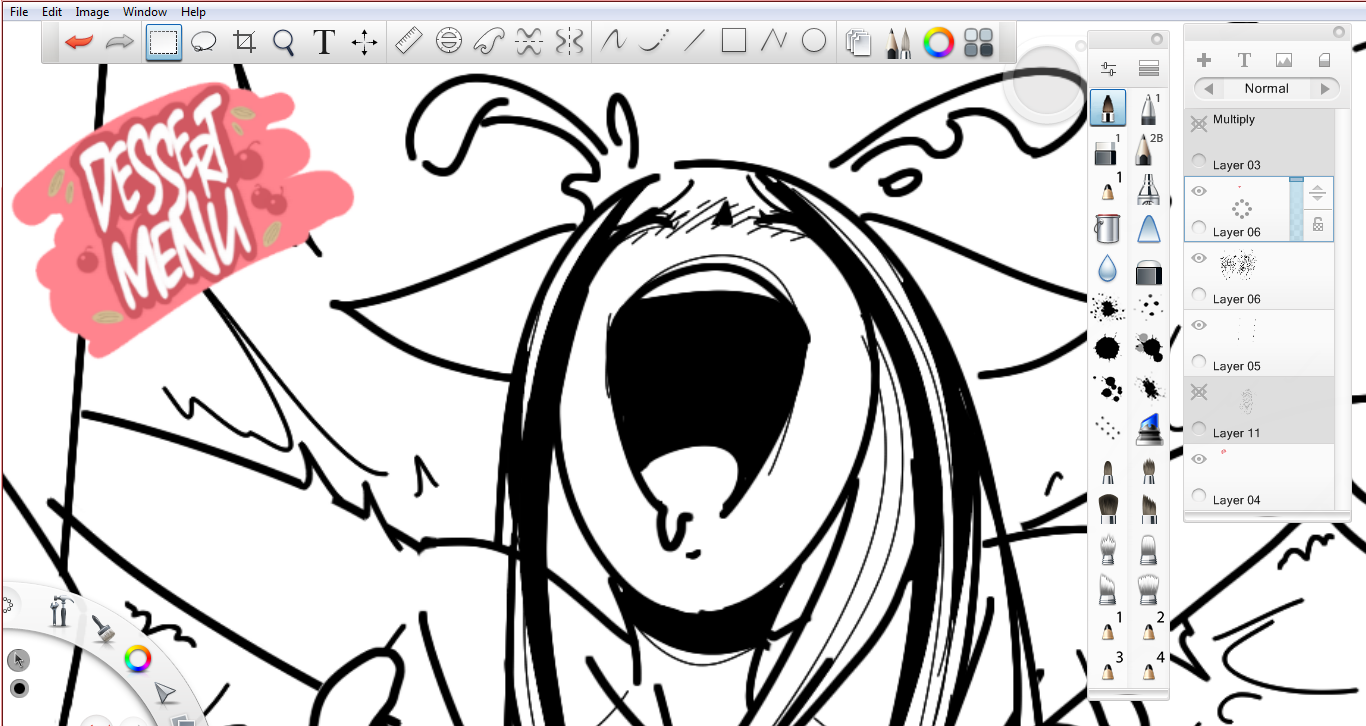Select the Lasso selection tool

tap(204, 42)
